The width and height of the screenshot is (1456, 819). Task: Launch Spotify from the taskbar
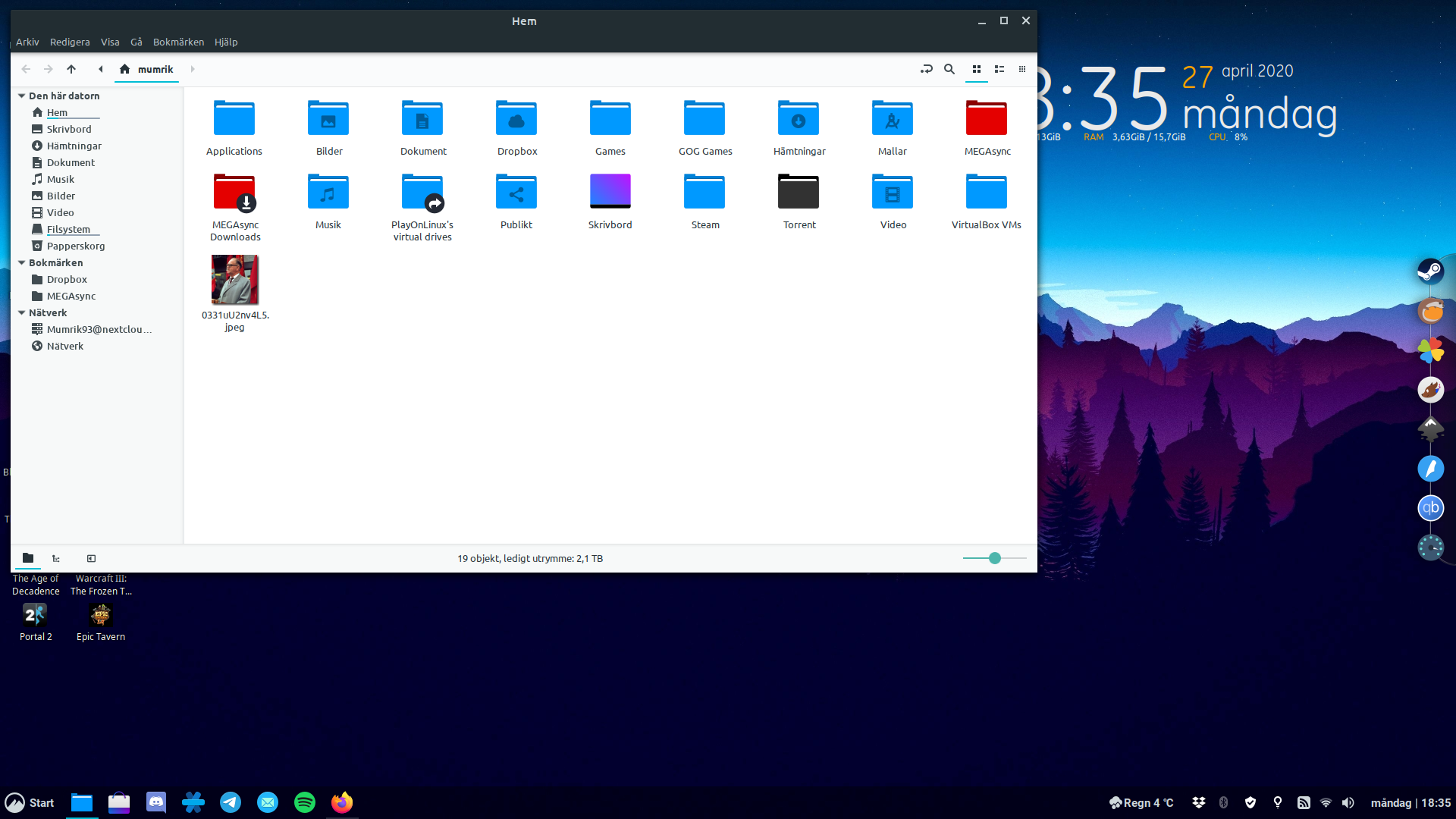pyautogui.click(x=305, y=802)
